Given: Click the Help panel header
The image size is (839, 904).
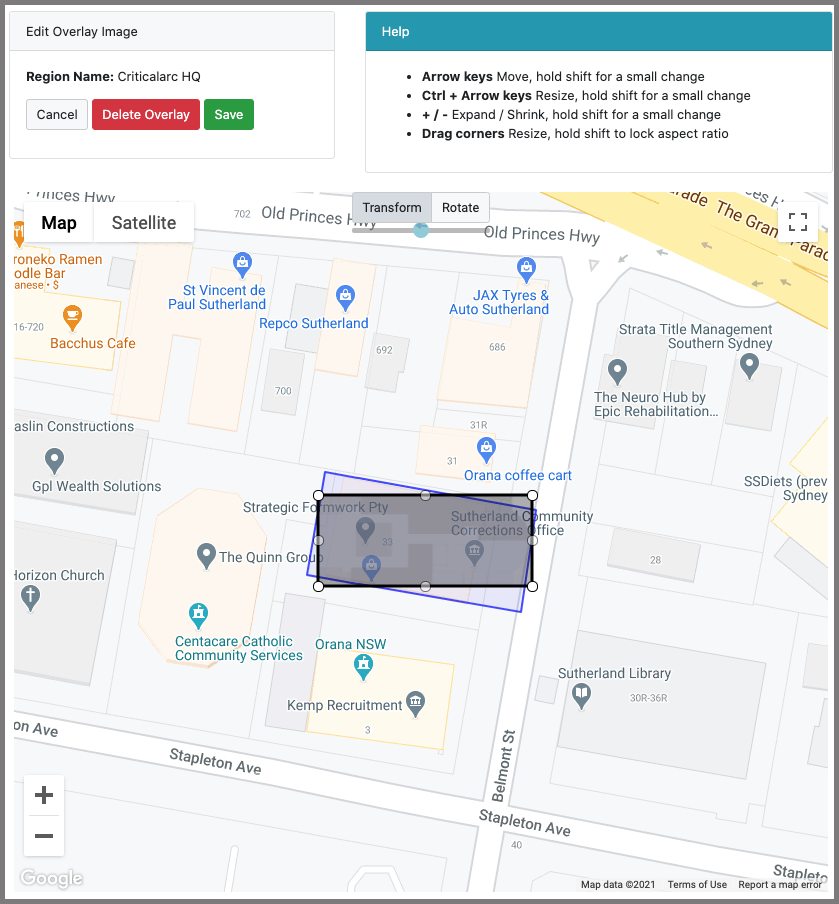Looking at the screenshot, I should (x=599, y=32).
